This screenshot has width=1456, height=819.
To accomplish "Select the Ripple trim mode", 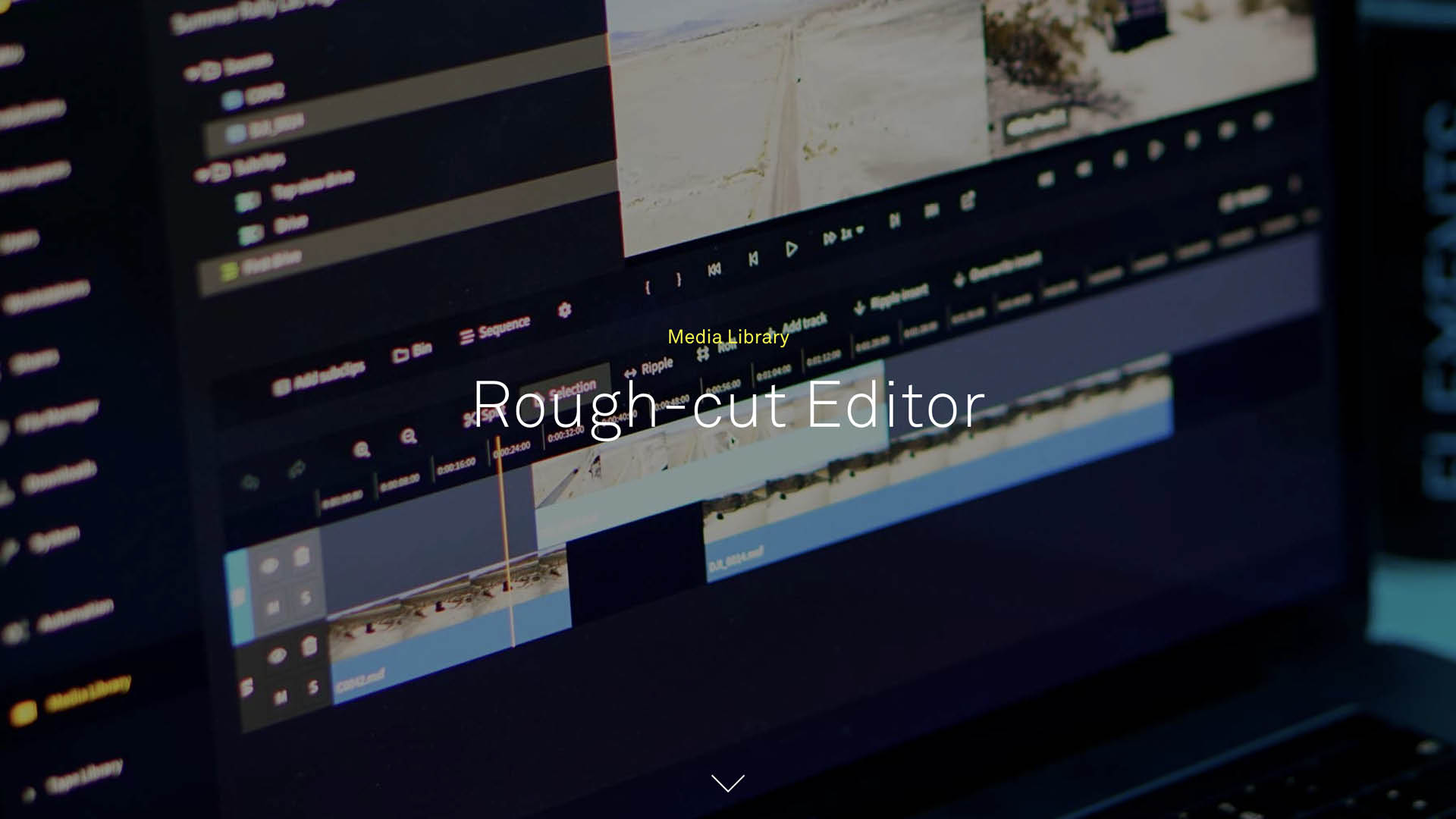I will tap(648, 369).
